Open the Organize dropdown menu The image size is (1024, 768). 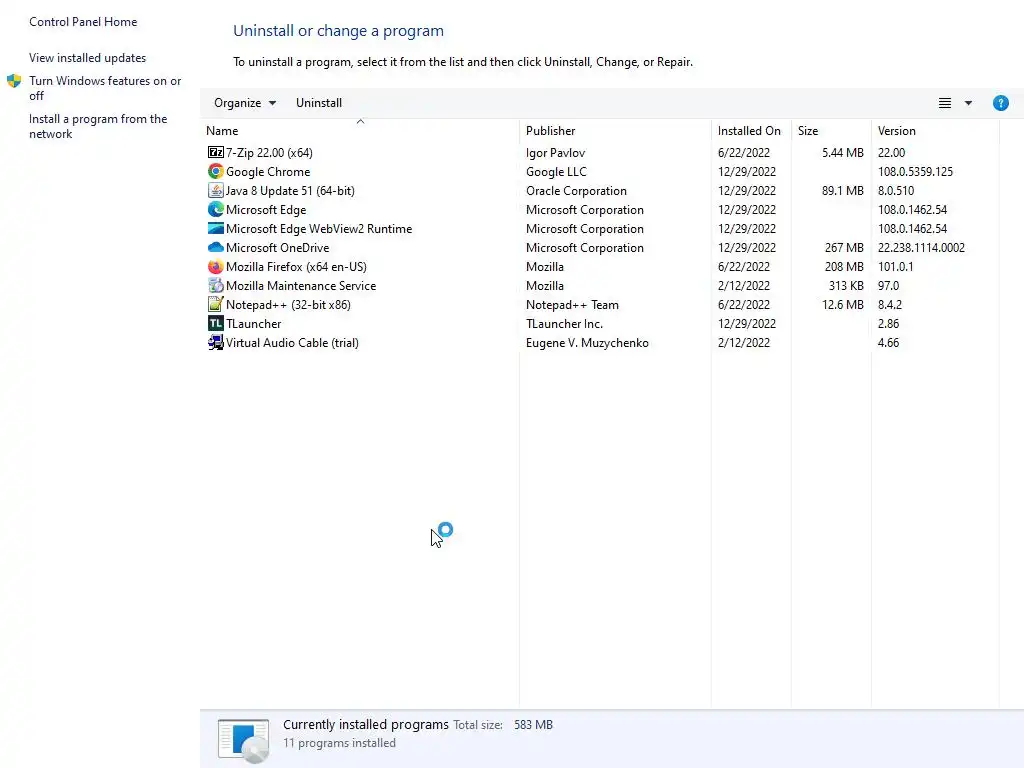coord(245,103)
